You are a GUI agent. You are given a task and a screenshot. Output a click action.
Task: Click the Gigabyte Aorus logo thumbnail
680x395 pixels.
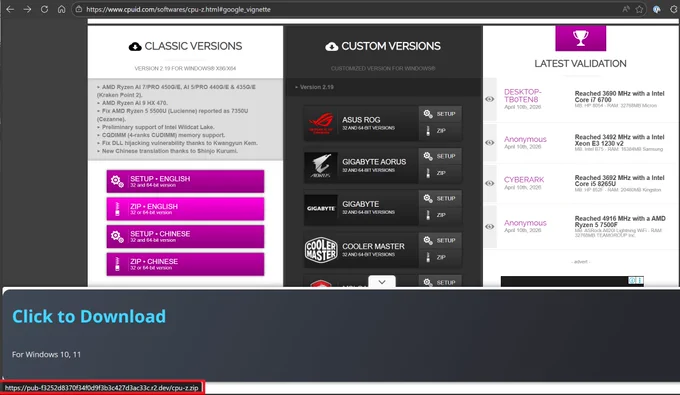click(x=321, y=165)
